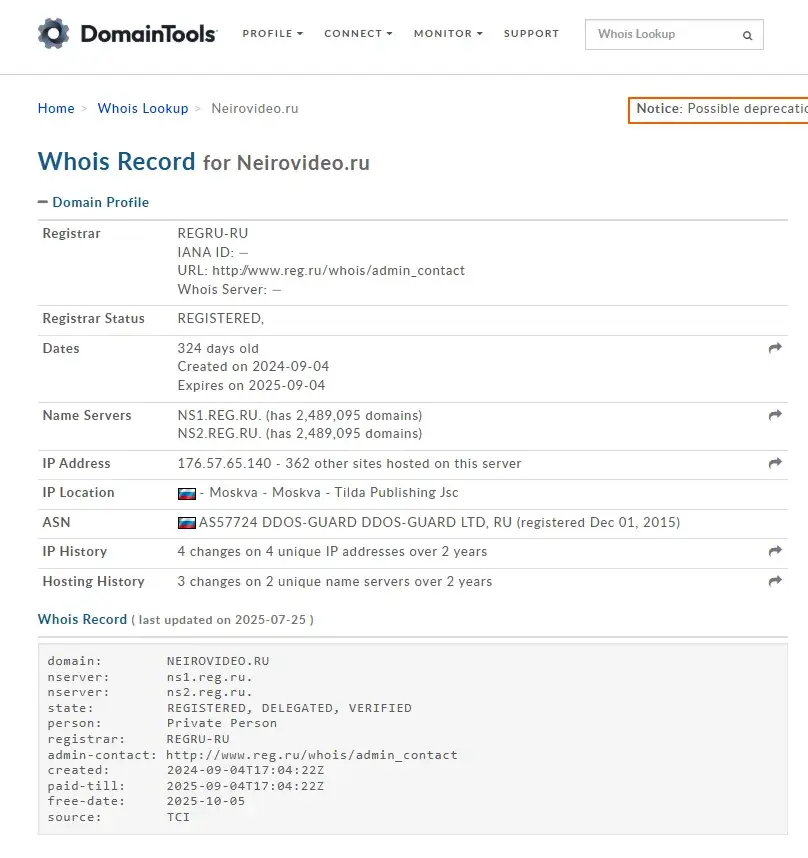Click the share arrow in IP History row

(775, 551)
